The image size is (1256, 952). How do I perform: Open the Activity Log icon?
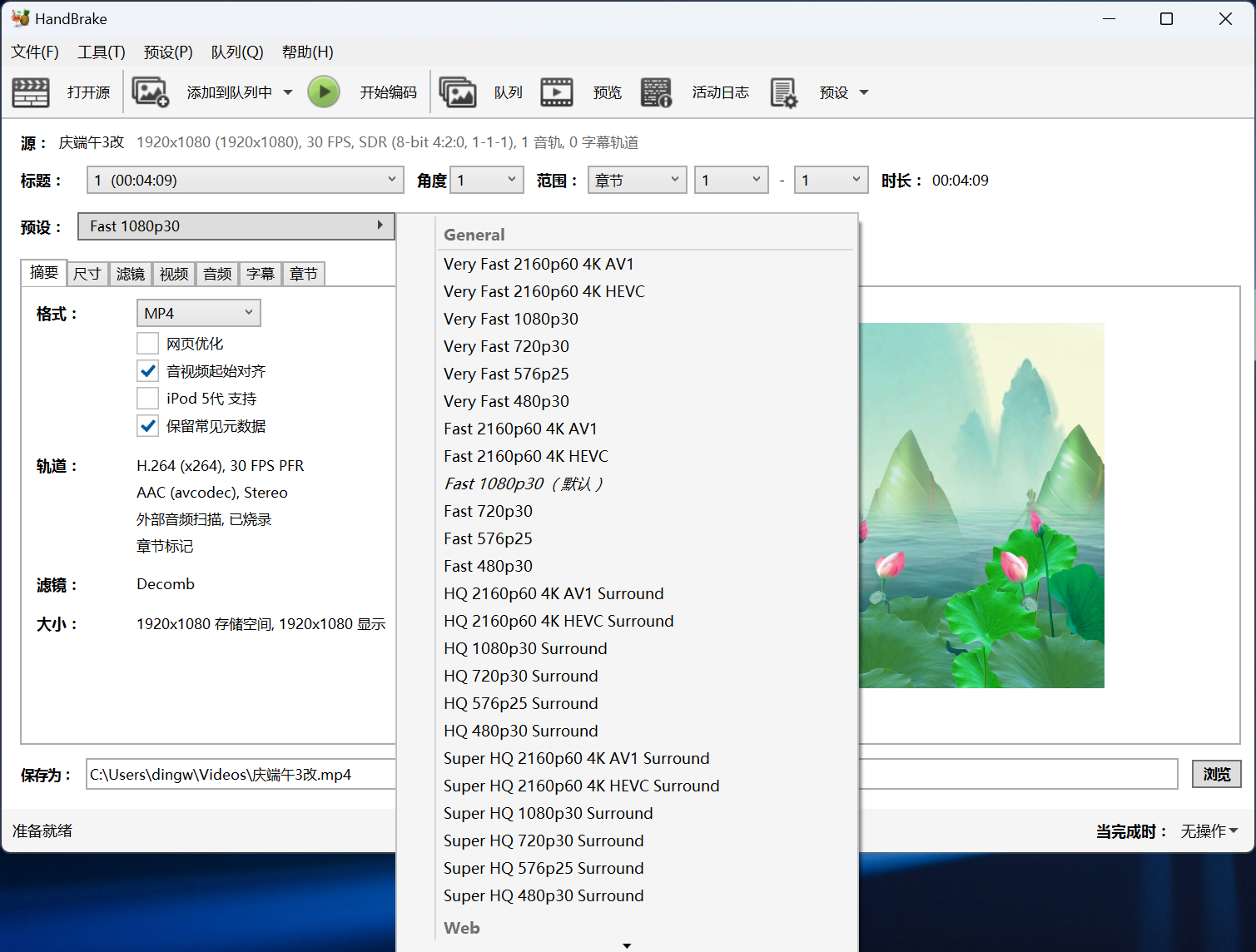[656, 92]
